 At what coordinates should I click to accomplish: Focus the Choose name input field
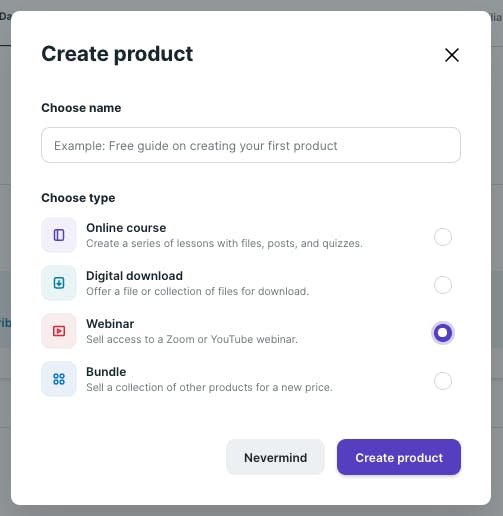[251, 145]
